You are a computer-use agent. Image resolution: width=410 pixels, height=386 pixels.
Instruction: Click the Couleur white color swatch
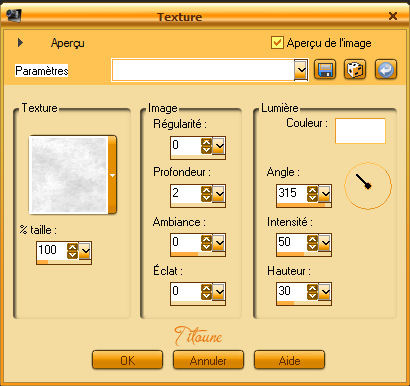pos(360,131)
